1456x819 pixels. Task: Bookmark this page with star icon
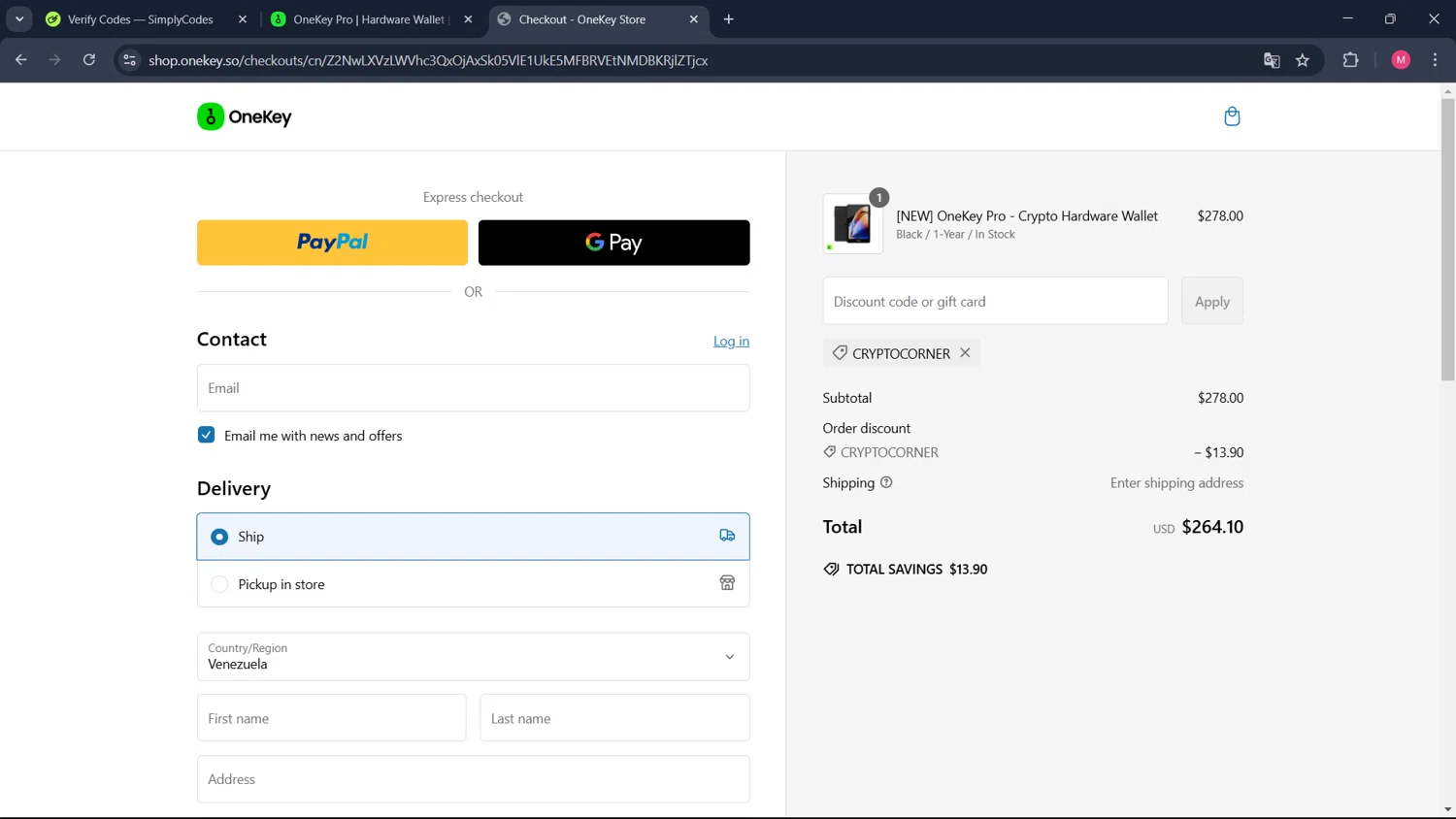coord(1303,60)
